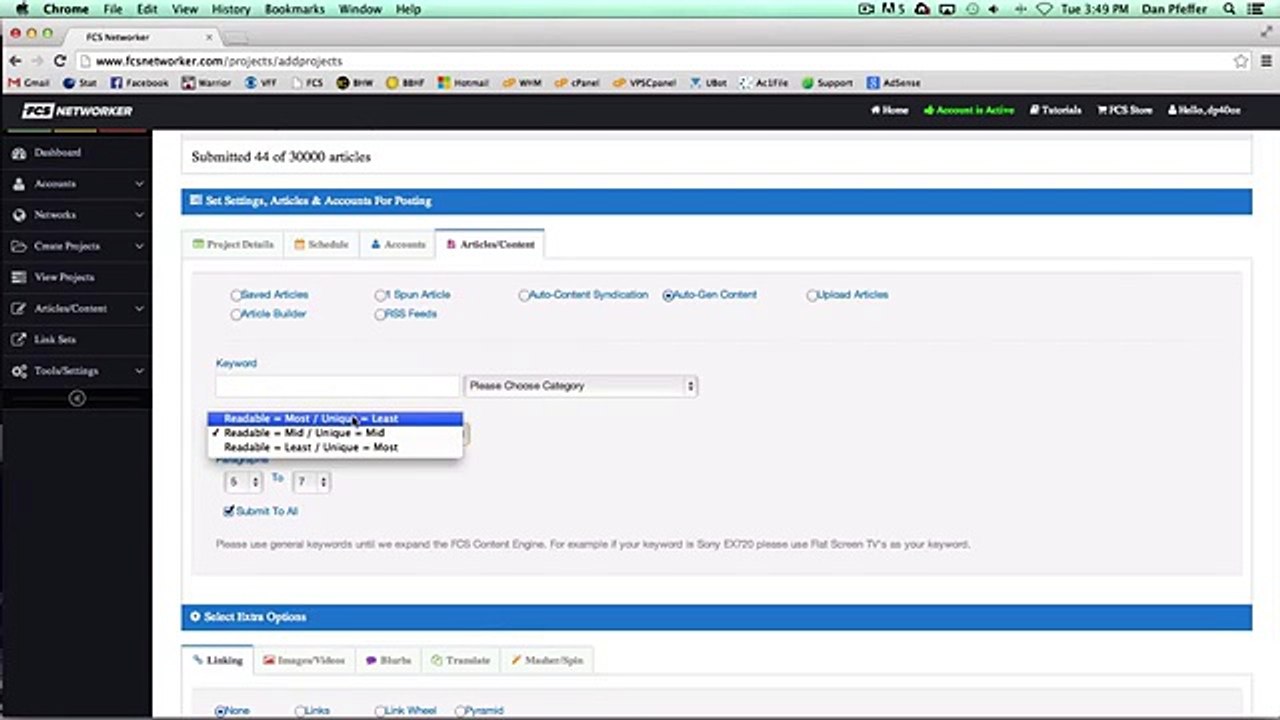Select the 1 Spun Article option

(380, 295)
